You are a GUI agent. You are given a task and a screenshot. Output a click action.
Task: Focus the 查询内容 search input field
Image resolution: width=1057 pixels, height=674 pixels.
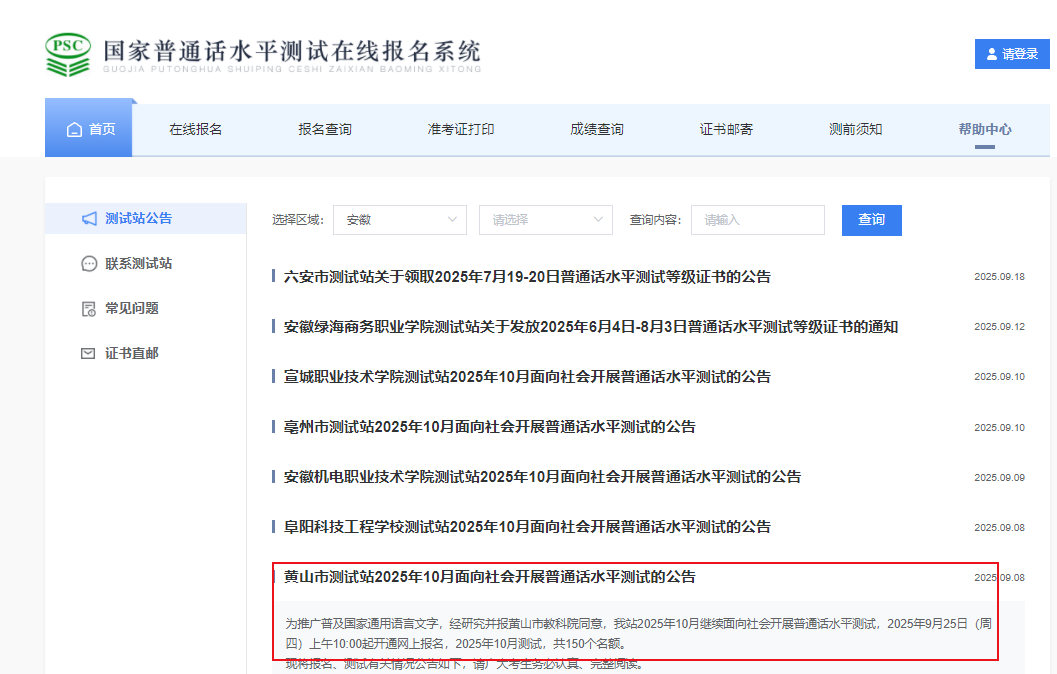pyautogui.click(x=757, y=220)
